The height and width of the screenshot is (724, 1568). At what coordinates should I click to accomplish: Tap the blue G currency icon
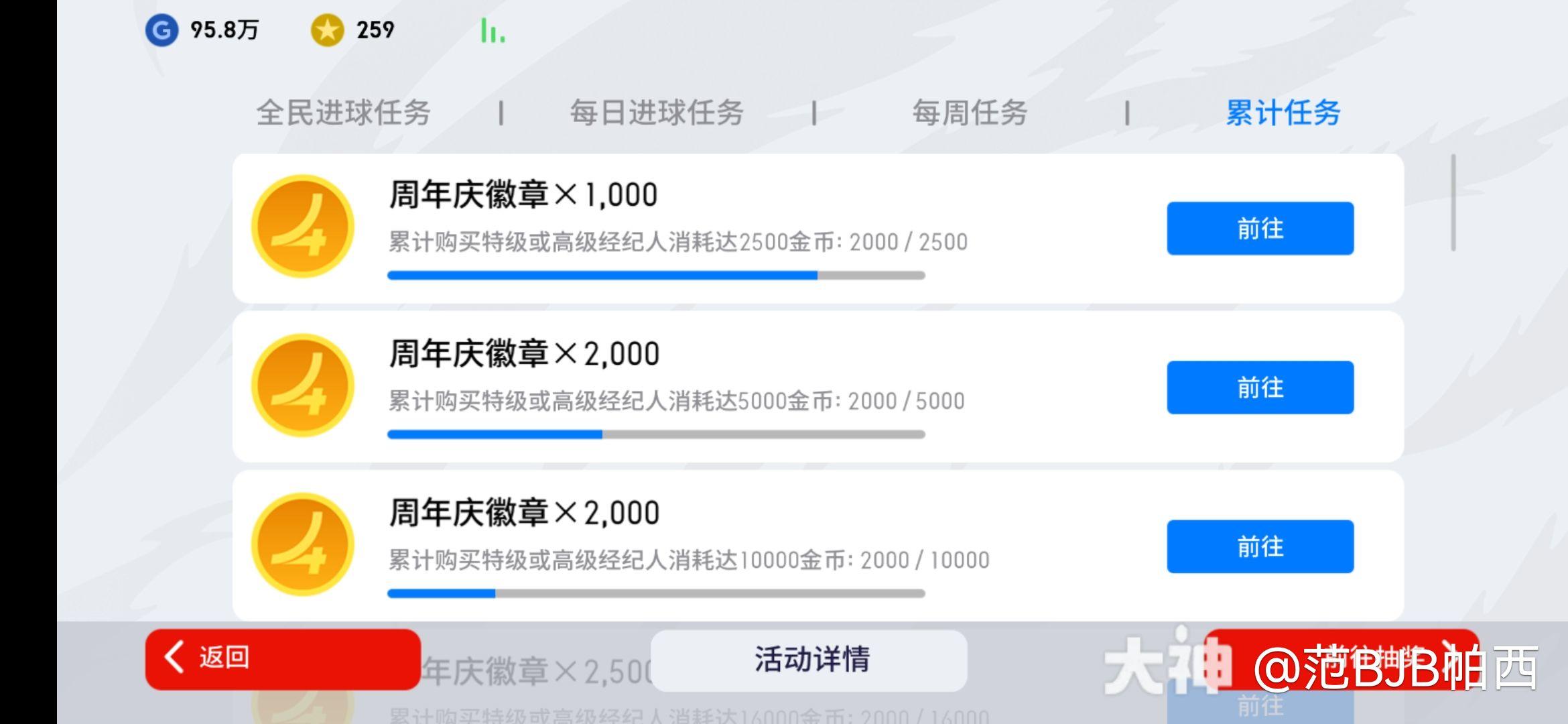click(161, 30)
